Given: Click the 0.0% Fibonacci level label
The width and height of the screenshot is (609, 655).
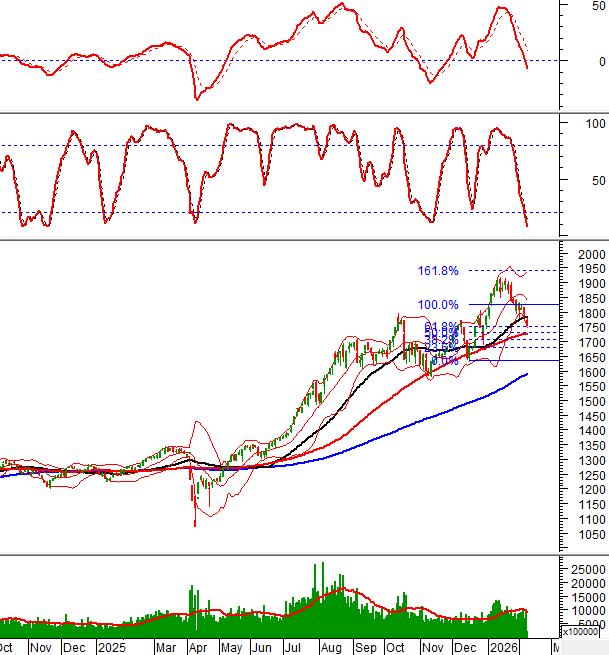Looking at the screenshot, I should [444, 361].
